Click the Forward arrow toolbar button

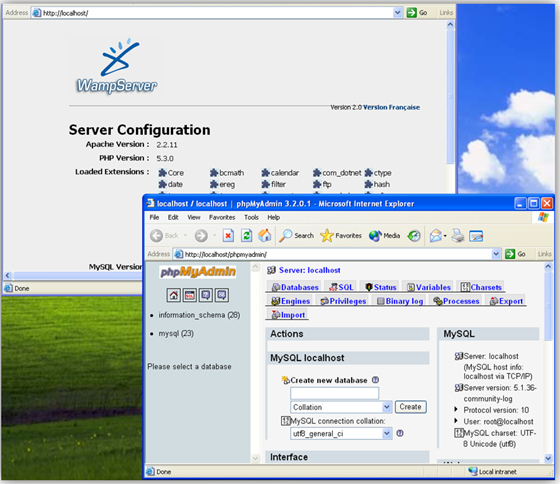(x=201, y=236)
